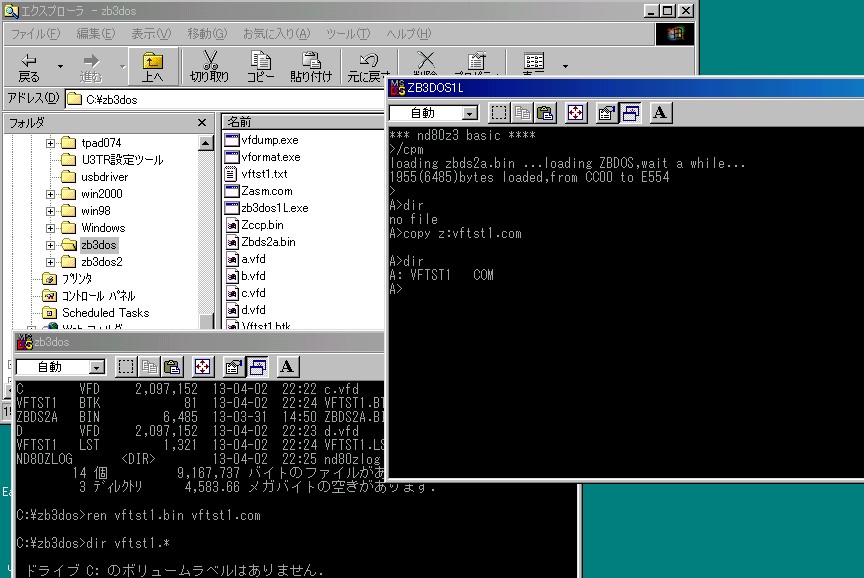Open Properties from the ZB3DOS1L toolbar

click(x=607, y=113)
